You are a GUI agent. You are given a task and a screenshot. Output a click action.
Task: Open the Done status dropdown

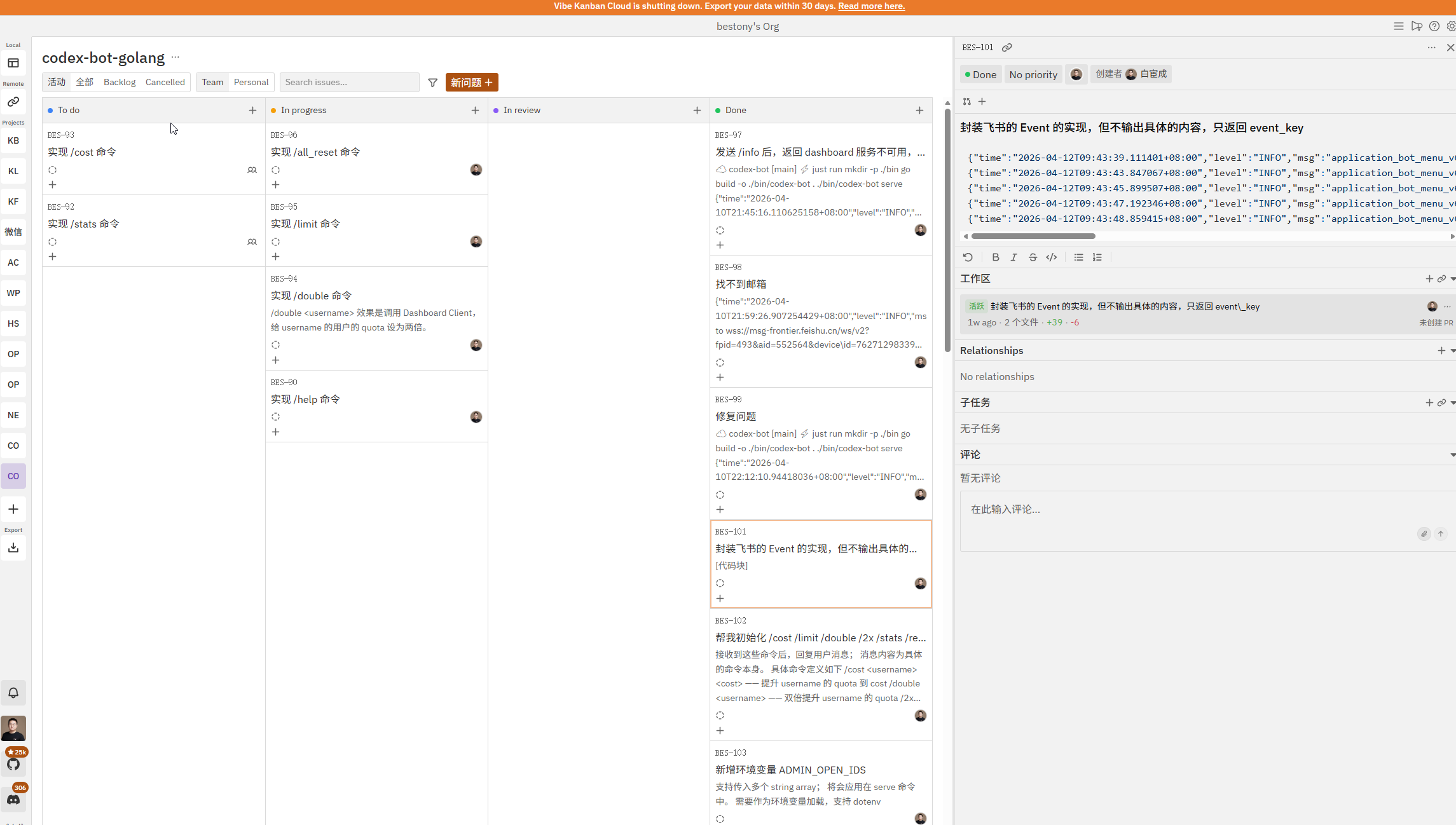pos(980,74)
